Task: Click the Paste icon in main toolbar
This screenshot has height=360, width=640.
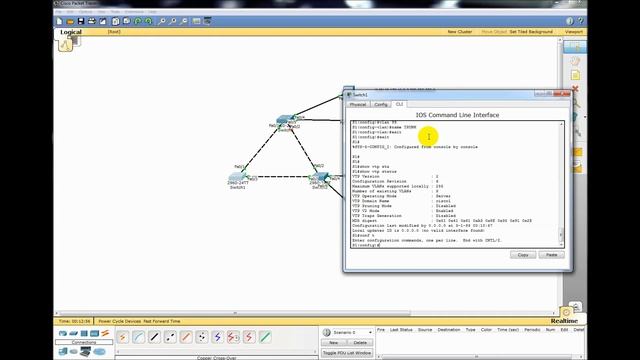Action: click(127, 21)
